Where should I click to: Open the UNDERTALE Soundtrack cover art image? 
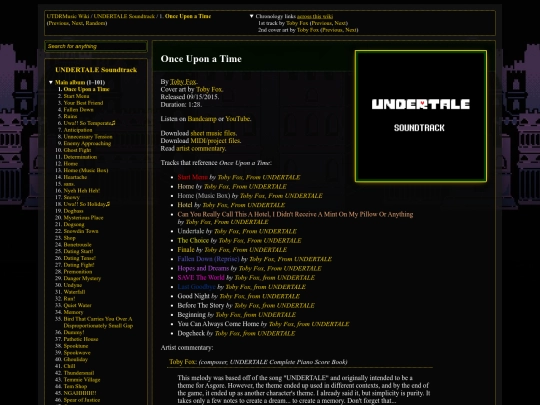(x=420, y=116)
